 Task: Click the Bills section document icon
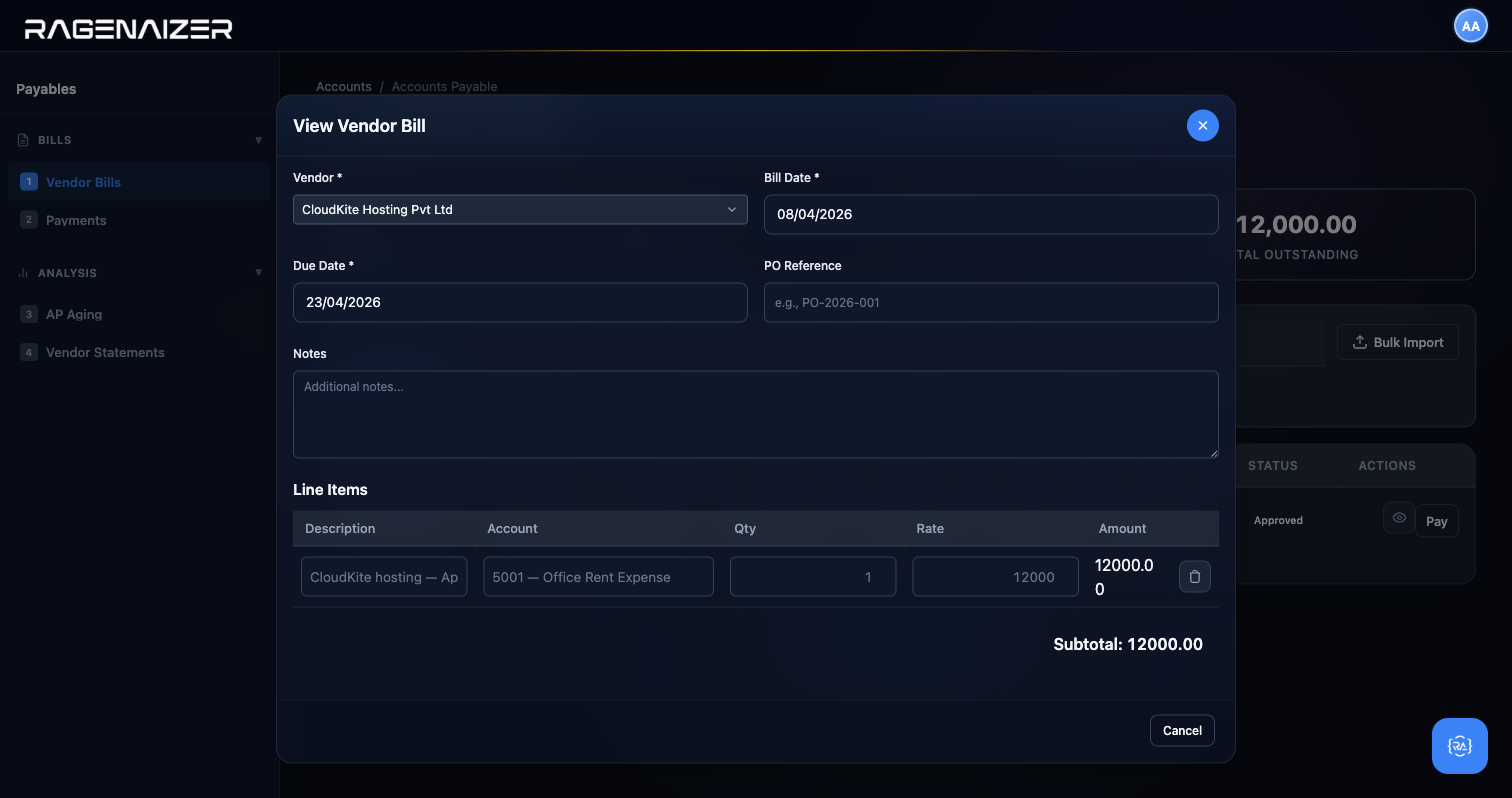(x=23, y=140)
